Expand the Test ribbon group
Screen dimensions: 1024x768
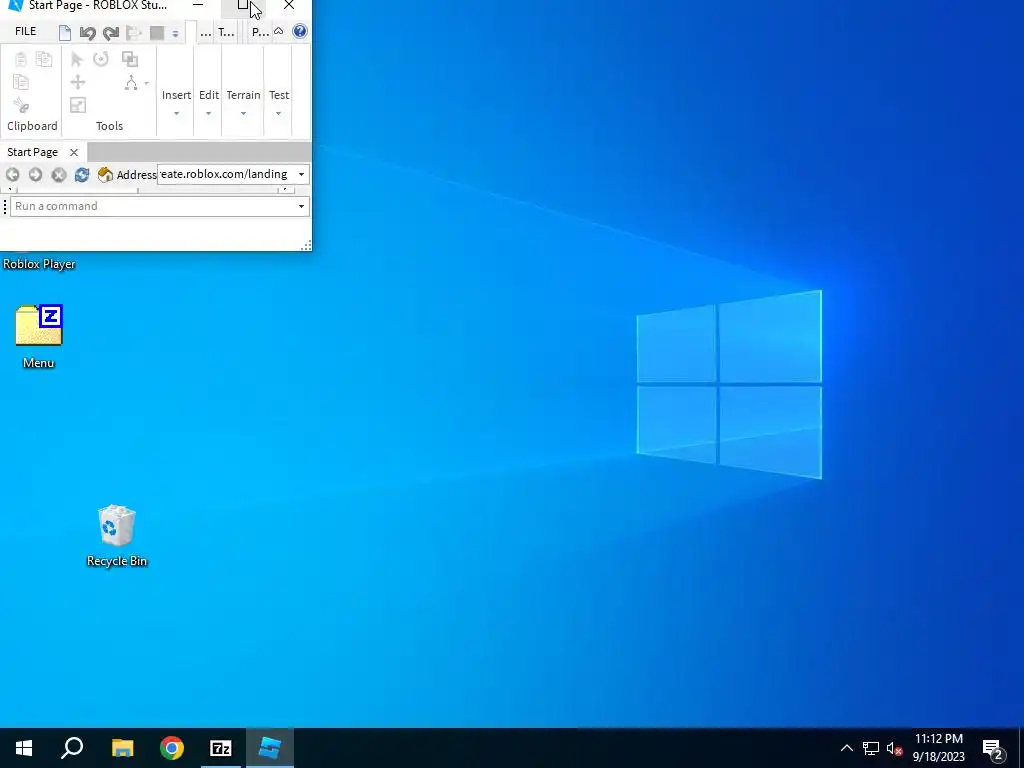pos(279,102)
